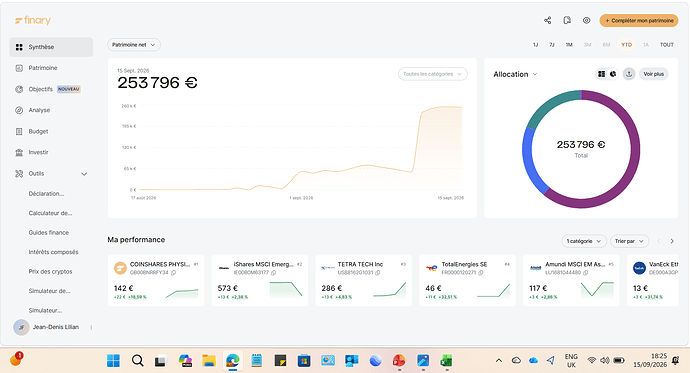Select the YTD time range
This screenshot has width=690, height=373.
click(626, 45)
